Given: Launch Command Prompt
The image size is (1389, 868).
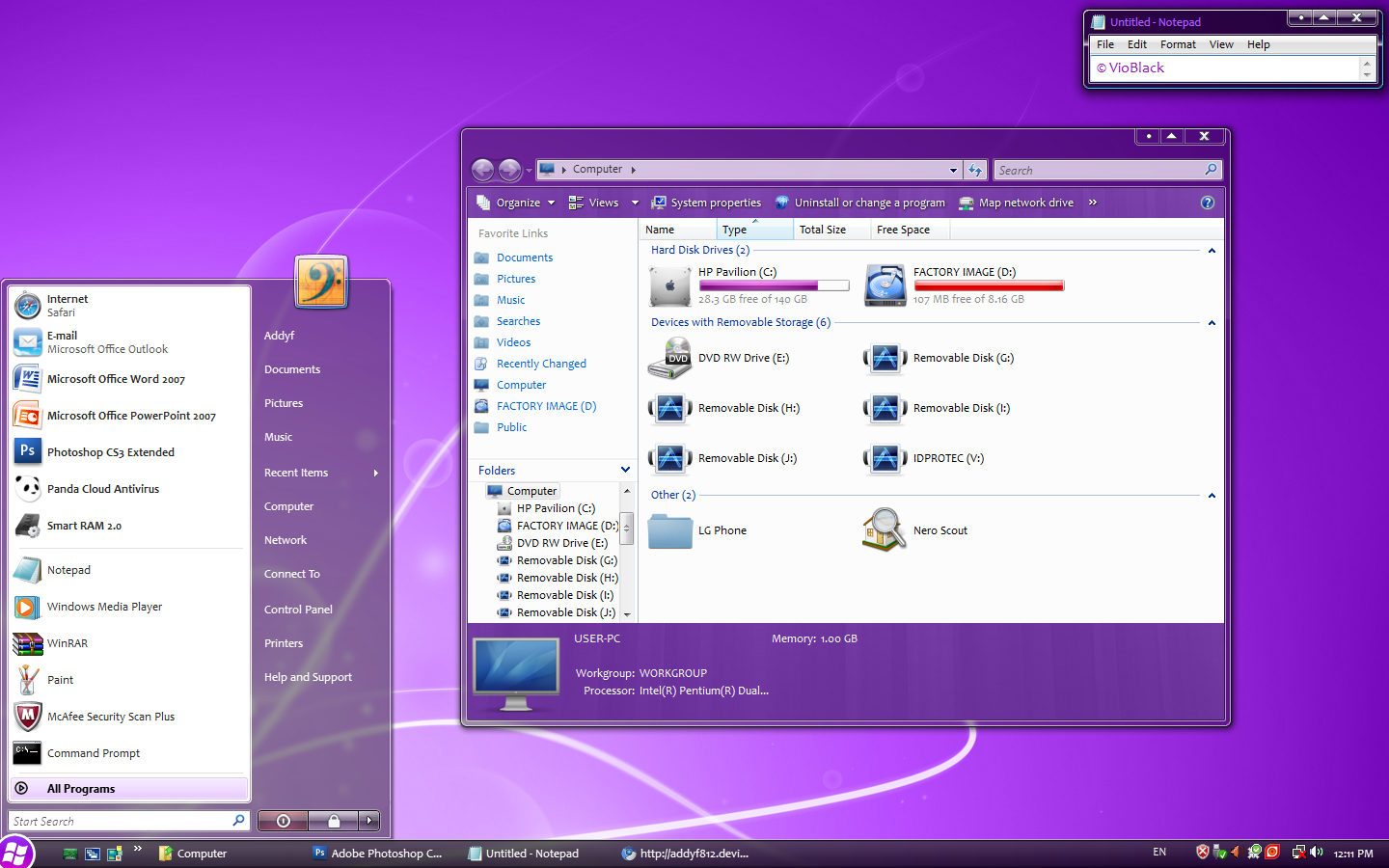Looking at the screenshot, I should click(129, 753).
